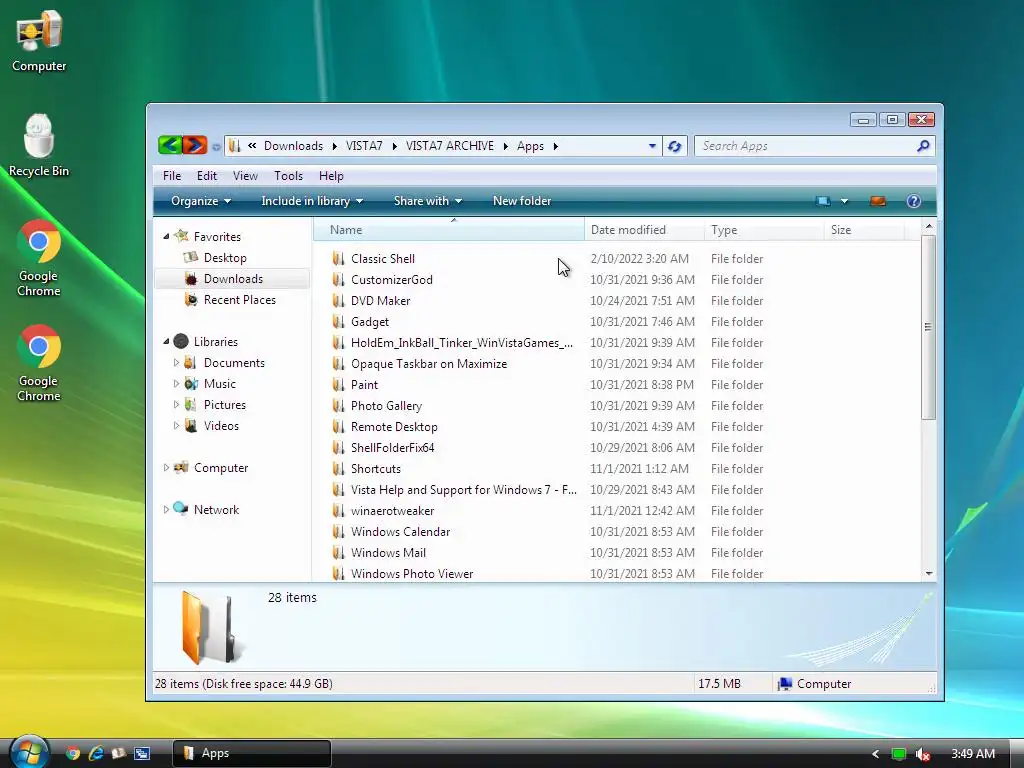
Task: Expand the Documents library
Action: click(x=176, y=362)
